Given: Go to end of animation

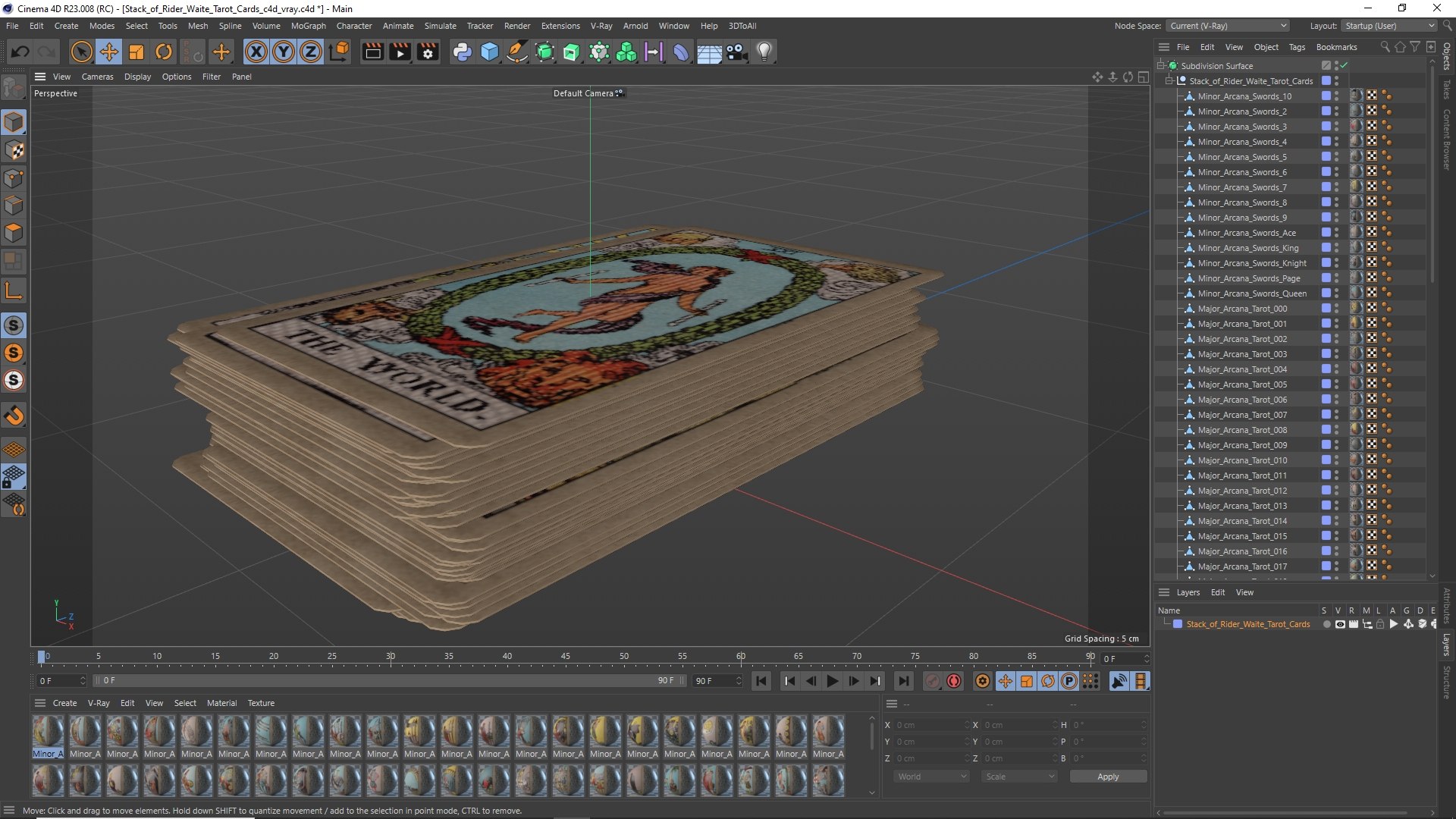Looking at the screenshot, I should click(x=903, y=681).
